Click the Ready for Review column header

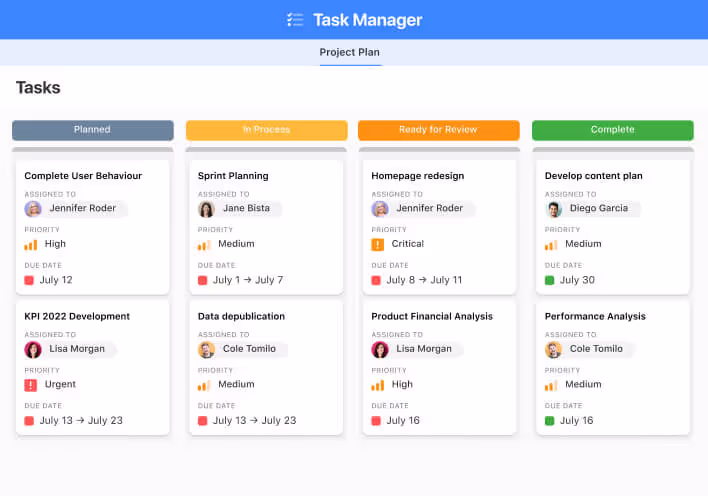tap(438, 130)
